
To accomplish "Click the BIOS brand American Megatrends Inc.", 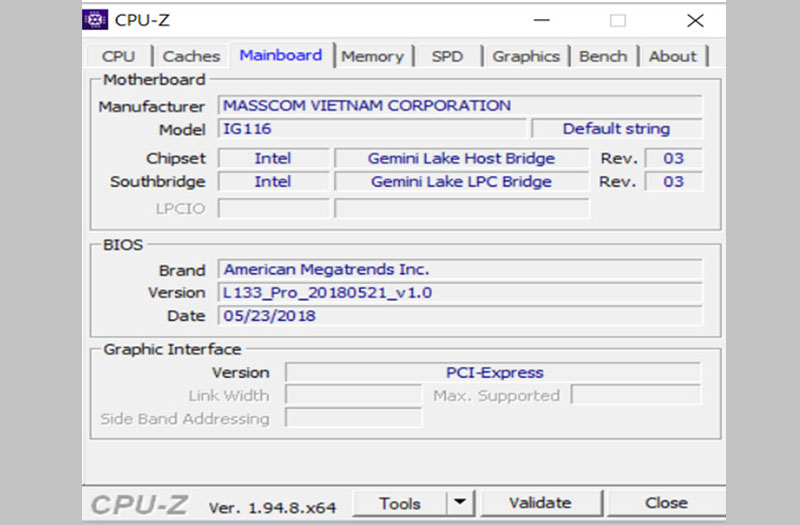I will [460, 269].
